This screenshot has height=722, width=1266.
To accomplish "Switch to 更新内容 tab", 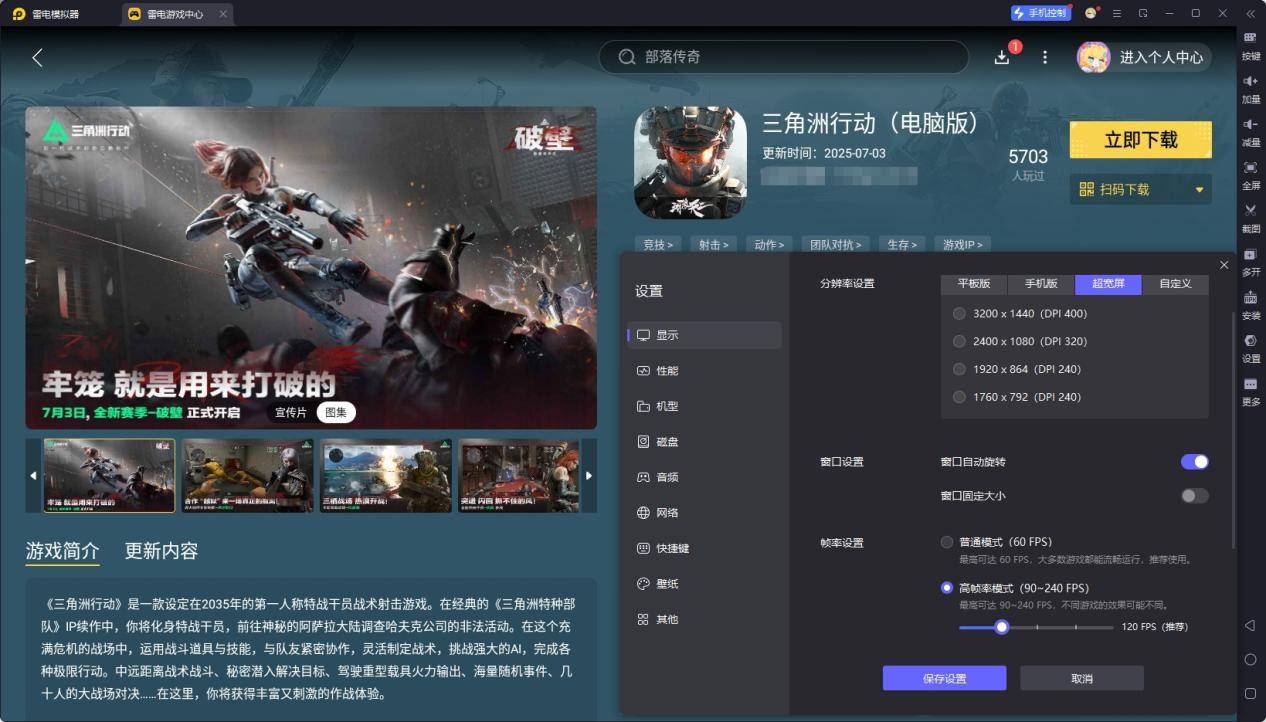I will click(x=161, y=551).
